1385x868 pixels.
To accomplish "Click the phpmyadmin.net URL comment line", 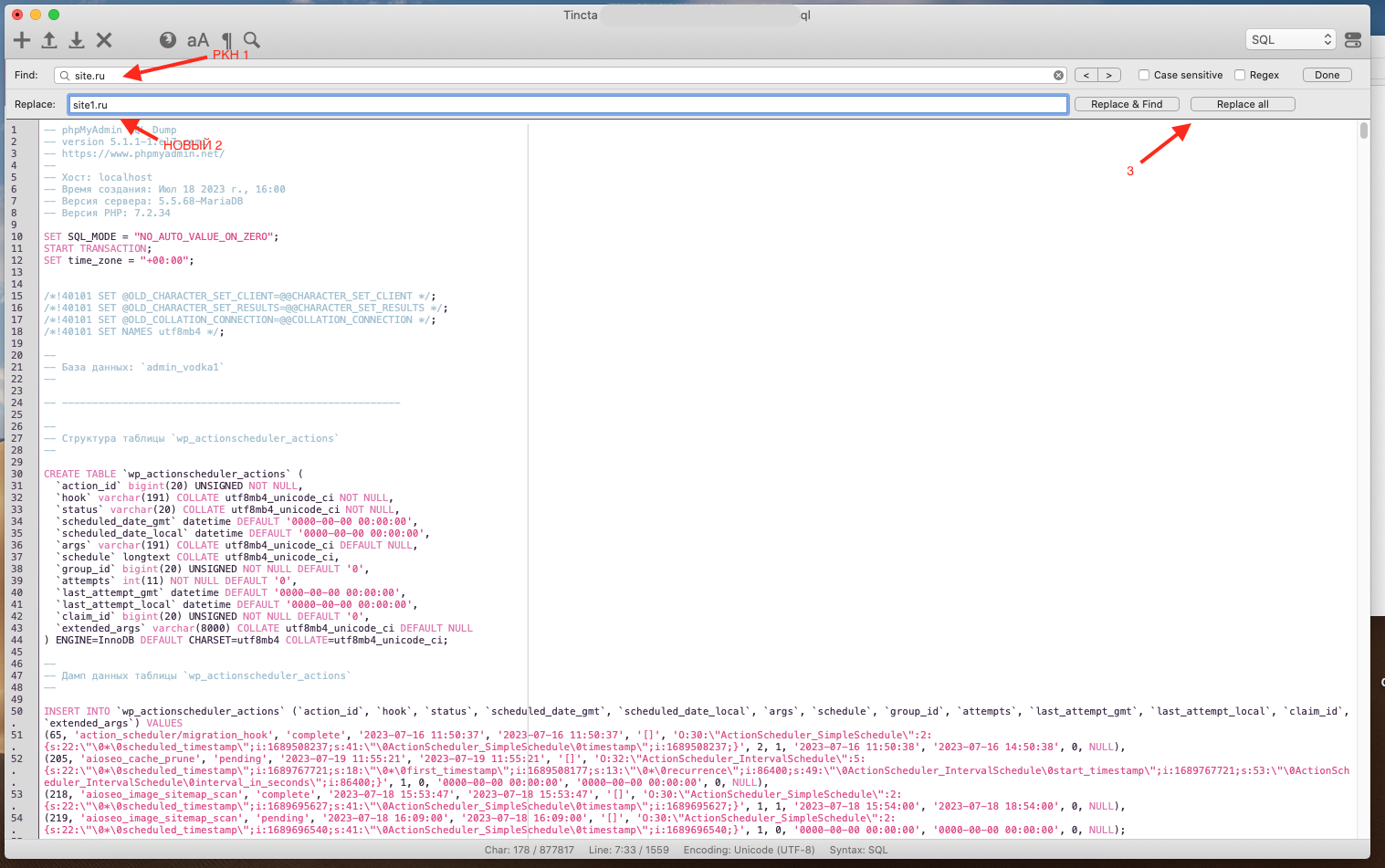I will pyautogui.click(x=134, y=153).
